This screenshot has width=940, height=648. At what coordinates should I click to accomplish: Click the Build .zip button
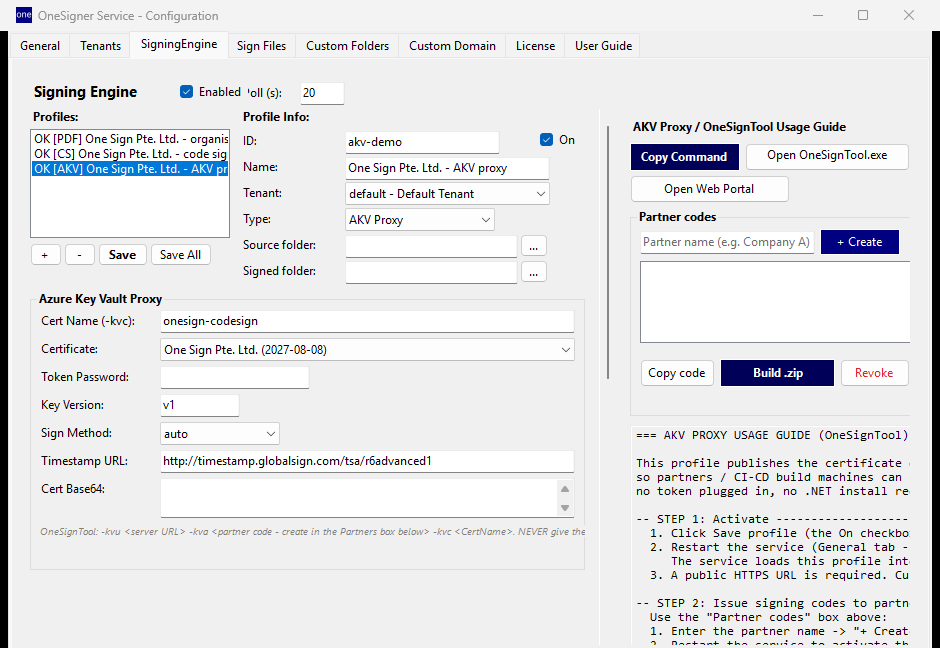[x=778, y=373]
